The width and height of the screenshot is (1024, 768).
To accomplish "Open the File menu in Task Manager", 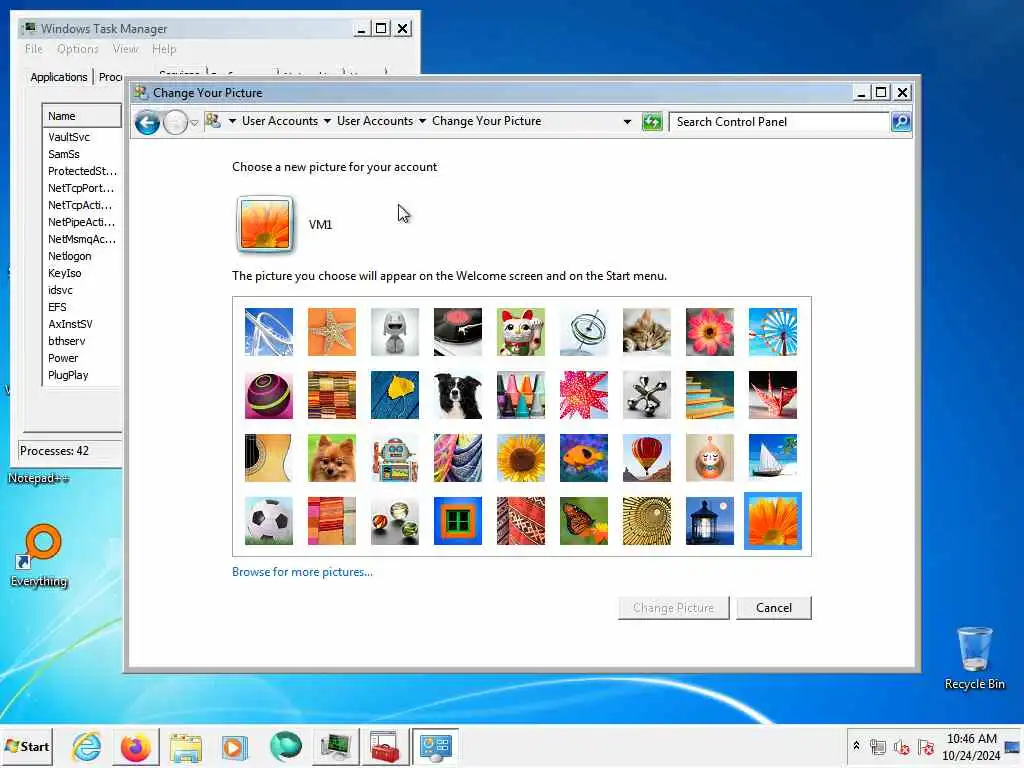I will pos(34,49).
